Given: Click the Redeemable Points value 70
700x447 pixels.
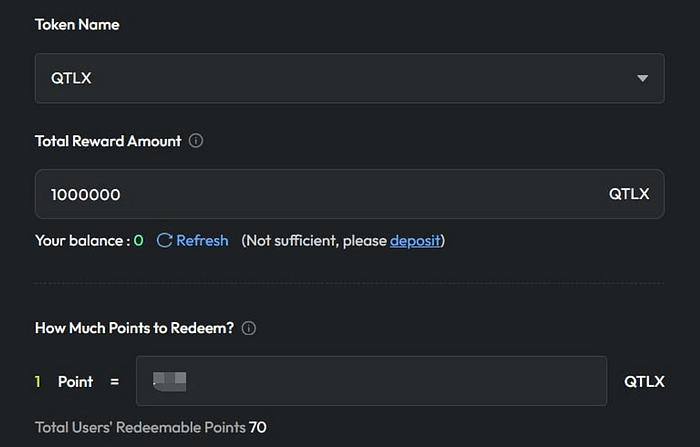Looking at the screenshot, I should pos(258,428).
